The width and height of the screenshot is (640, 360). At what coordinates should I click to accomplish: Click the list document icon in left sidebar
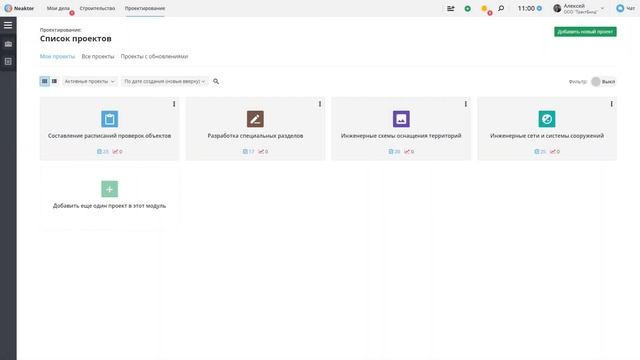[x=8, y=62]
